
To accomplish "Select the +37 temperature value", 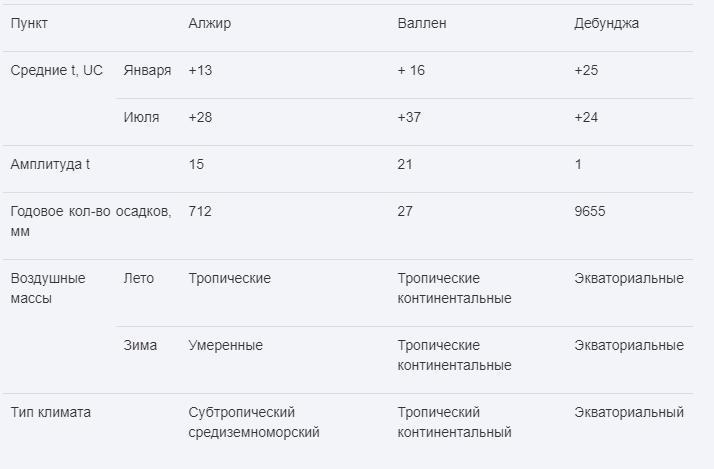I will 409,118.
